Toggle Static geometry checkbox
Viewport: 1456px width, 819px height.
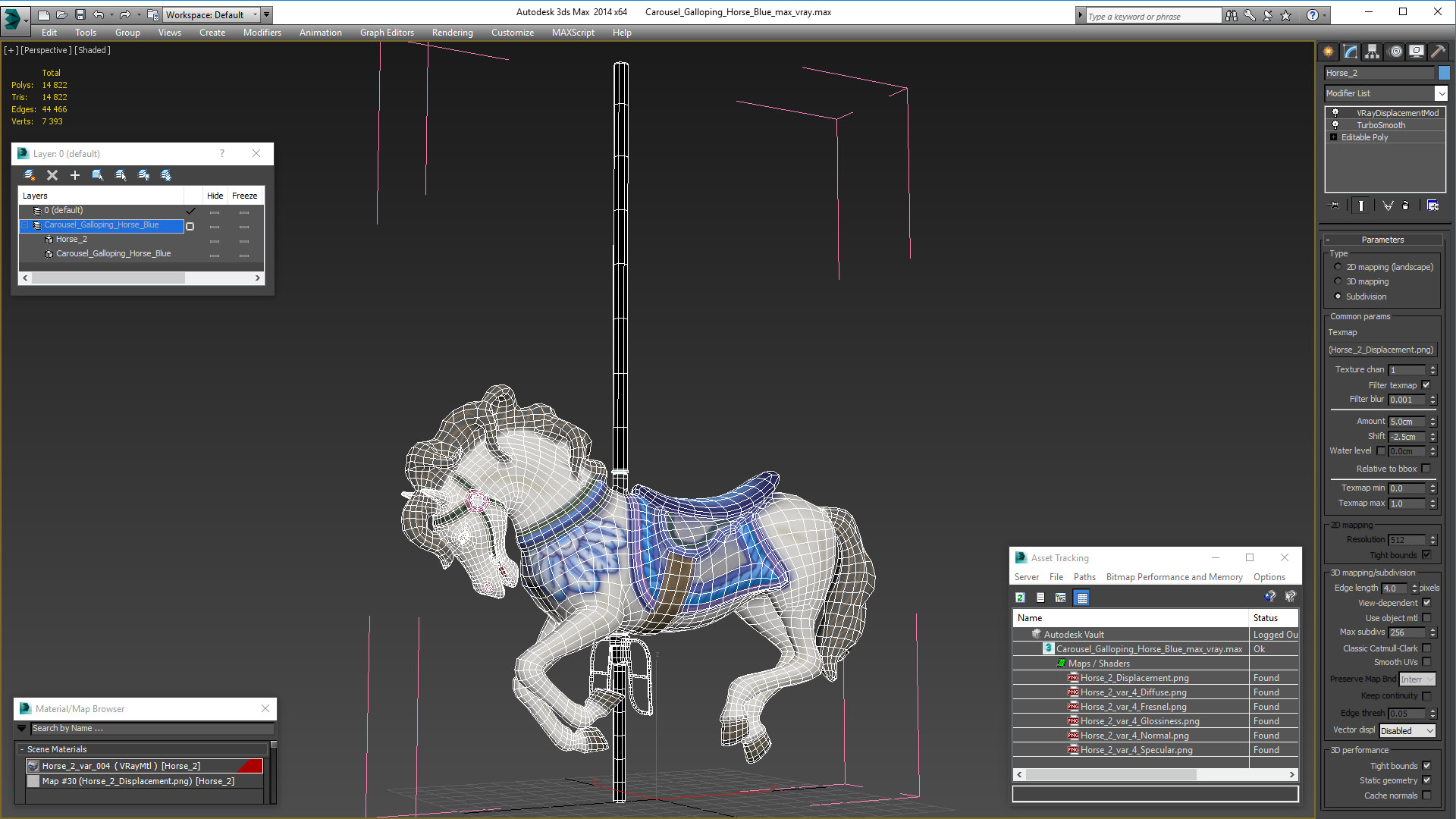tap(1427, 780)
